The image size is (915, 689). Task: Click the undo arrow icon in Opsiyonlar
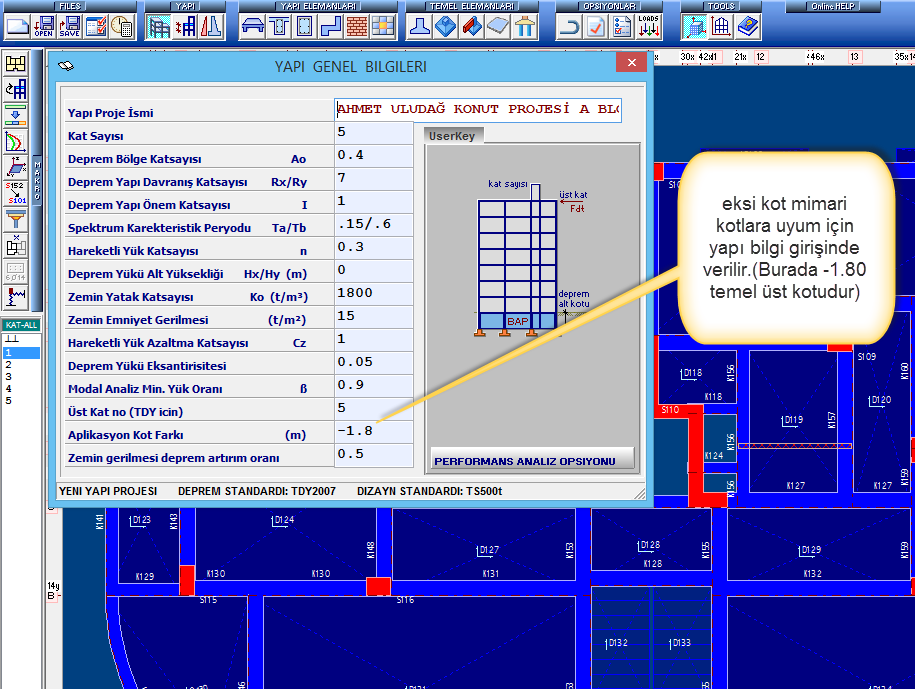(570, 27)
